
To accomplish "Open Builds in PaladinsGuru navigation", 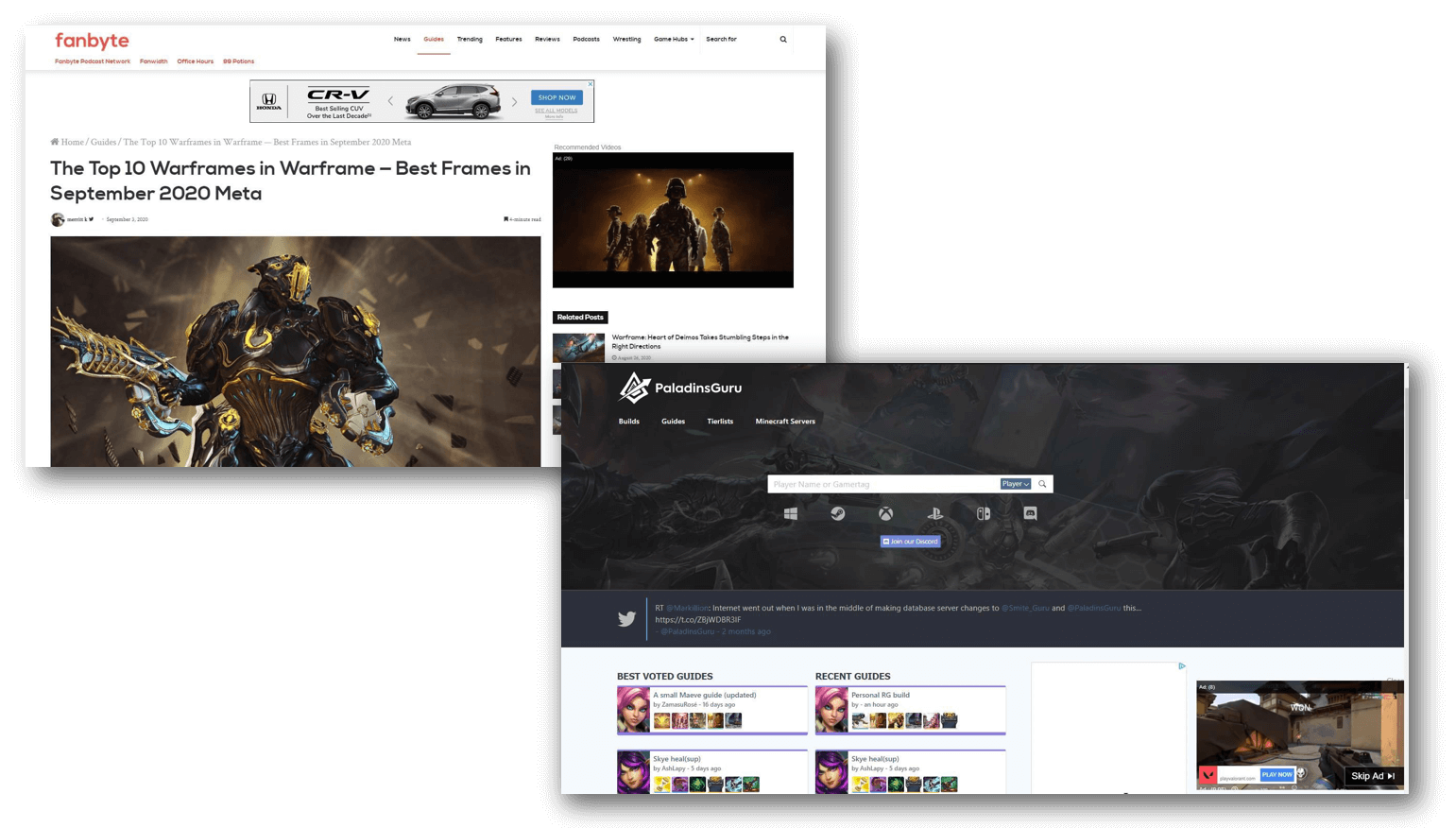I will (x=629, y=422).
